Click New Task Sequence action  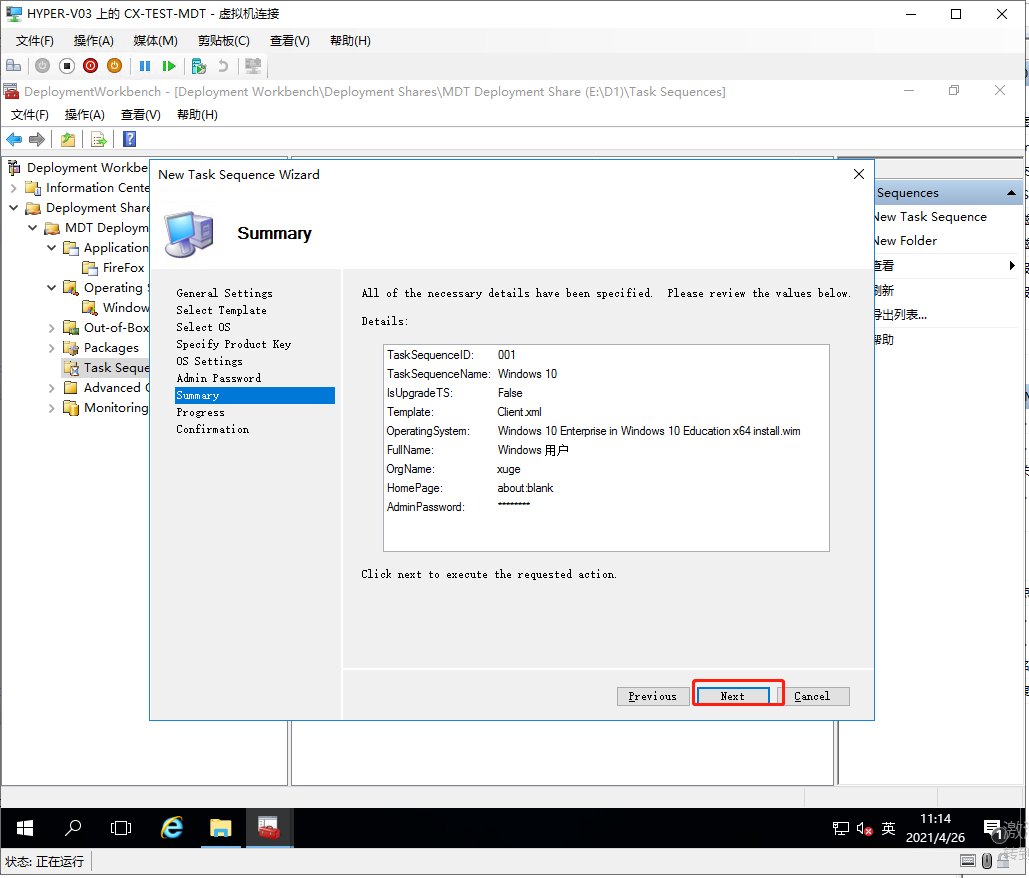click(x=931, y=217)
